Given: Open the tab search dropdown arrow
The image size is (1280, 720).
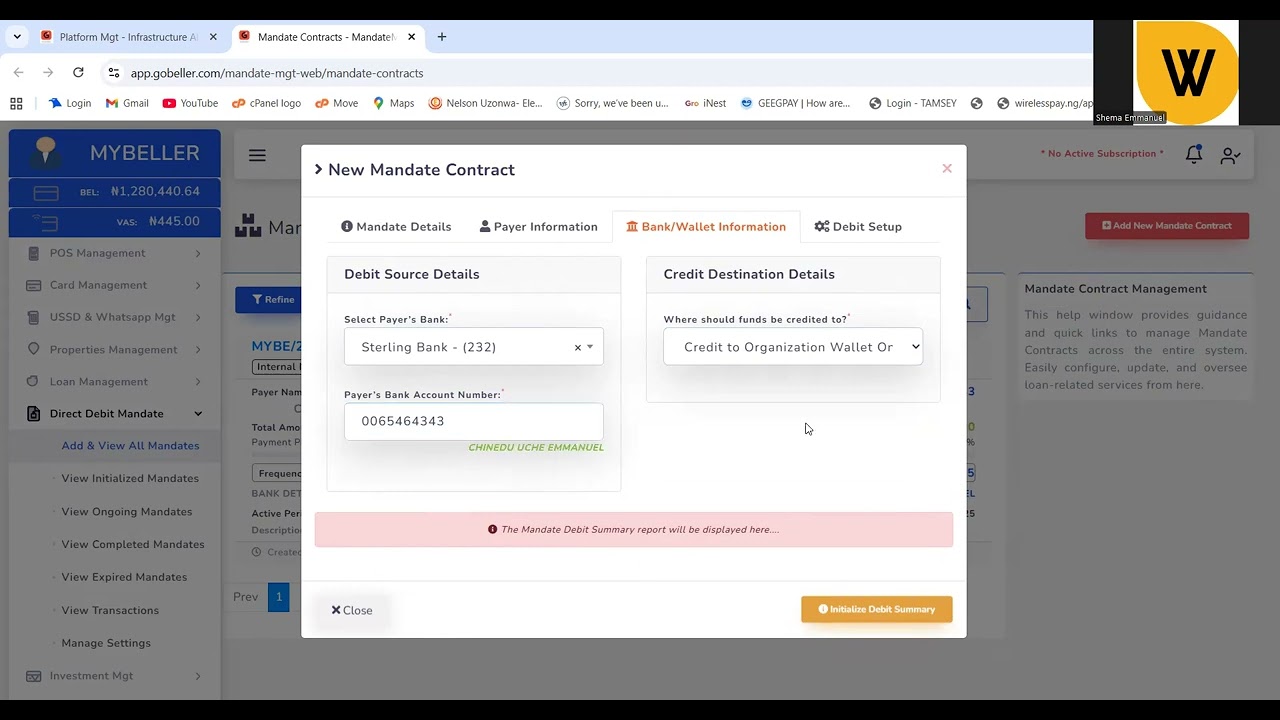Looking at the screenshot, I should click(17, 37).
